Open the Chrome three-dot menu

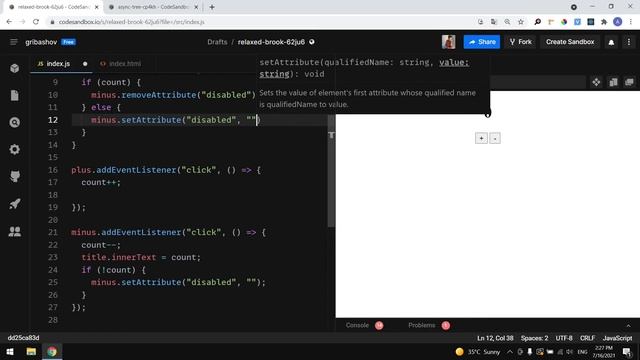pos(631,22)
